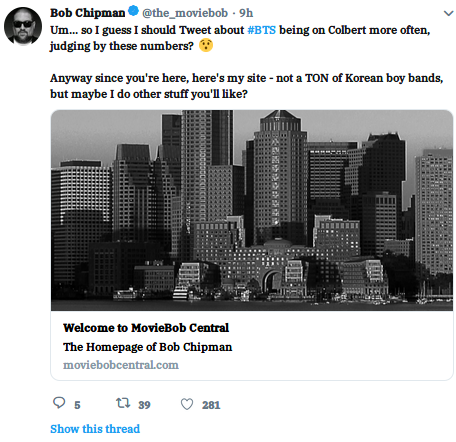Retweet using the retweet arrows icon
Screen dimensions: 456x442
click(123, 403)
